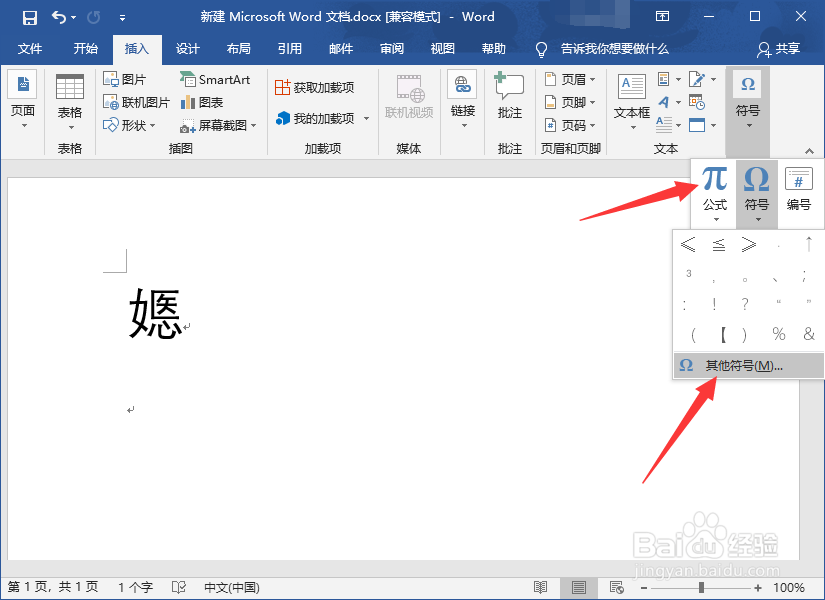Viewport: 825px width, 600px height.
Task: Click the percent symbol in the symbol grid
Action: click(x=778, y=334)
